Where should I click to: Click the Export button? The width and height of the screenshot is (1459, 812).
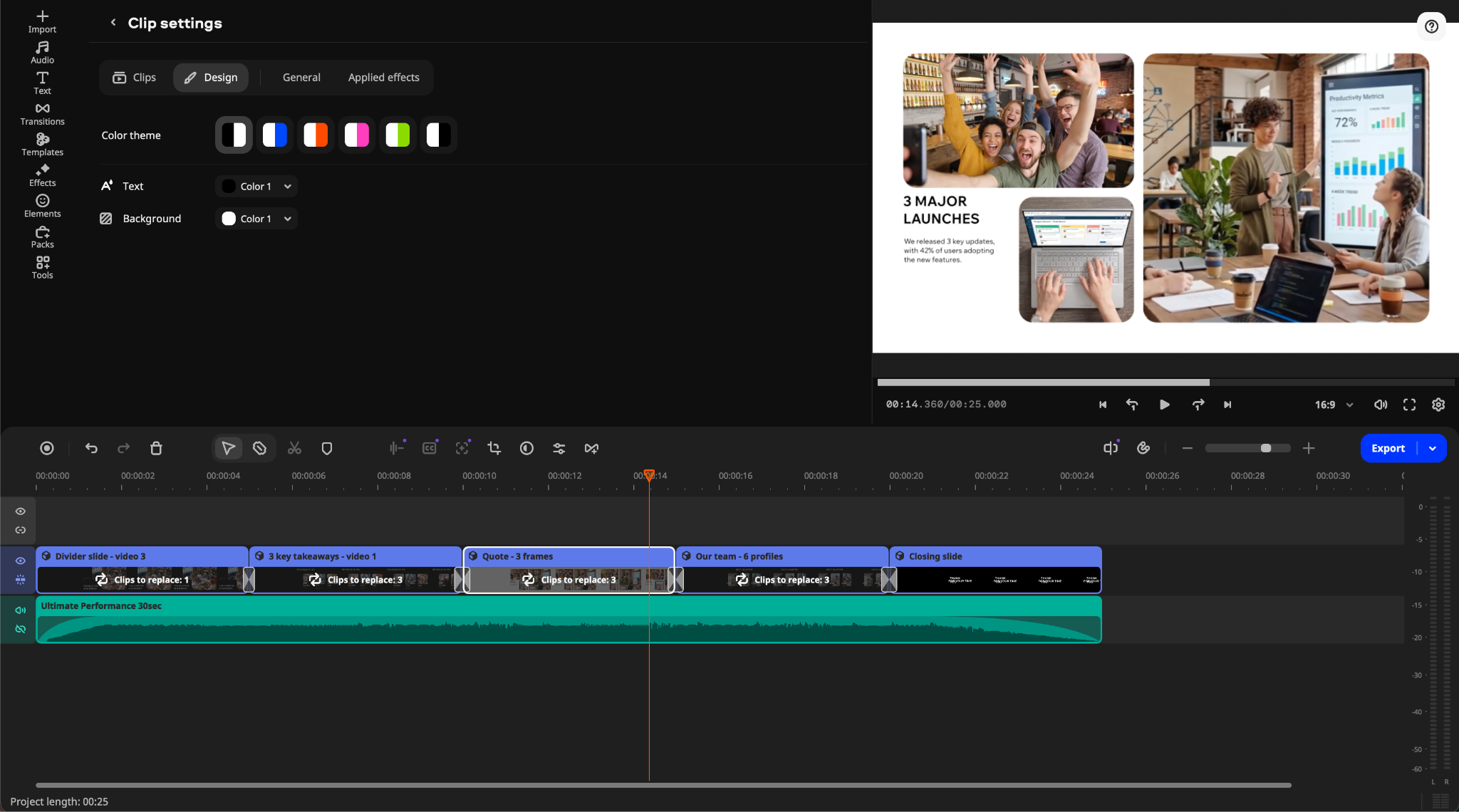(1388, 448)
